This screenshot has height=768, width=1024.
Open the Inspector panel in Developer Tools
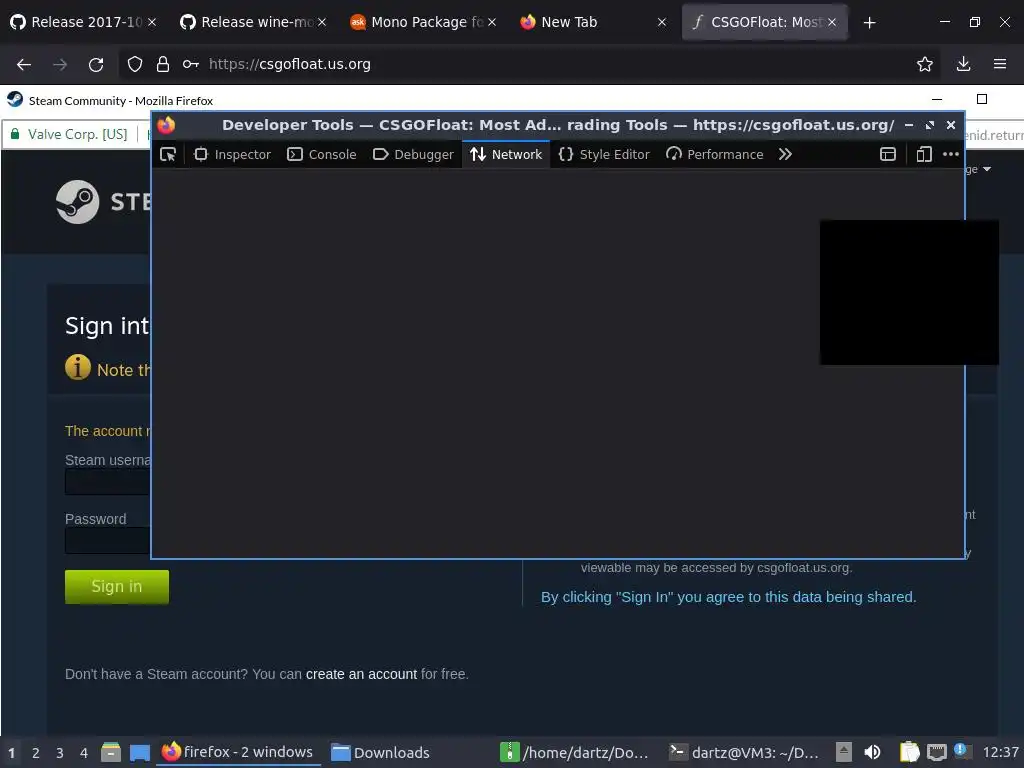click(232, 155)
